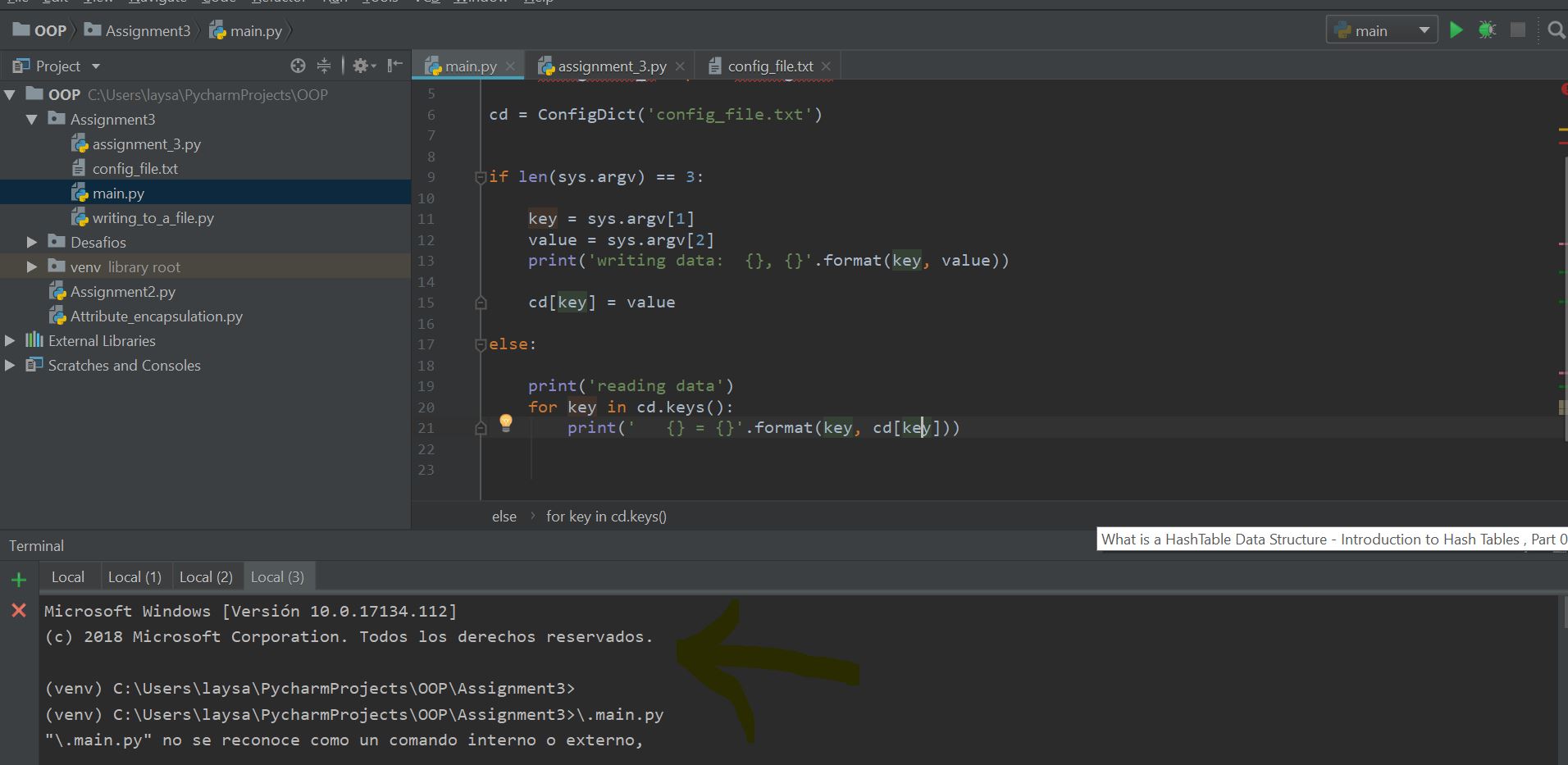1568x765 pixels.
Task: Close terminal session with red X
Action: click(19, 610)
